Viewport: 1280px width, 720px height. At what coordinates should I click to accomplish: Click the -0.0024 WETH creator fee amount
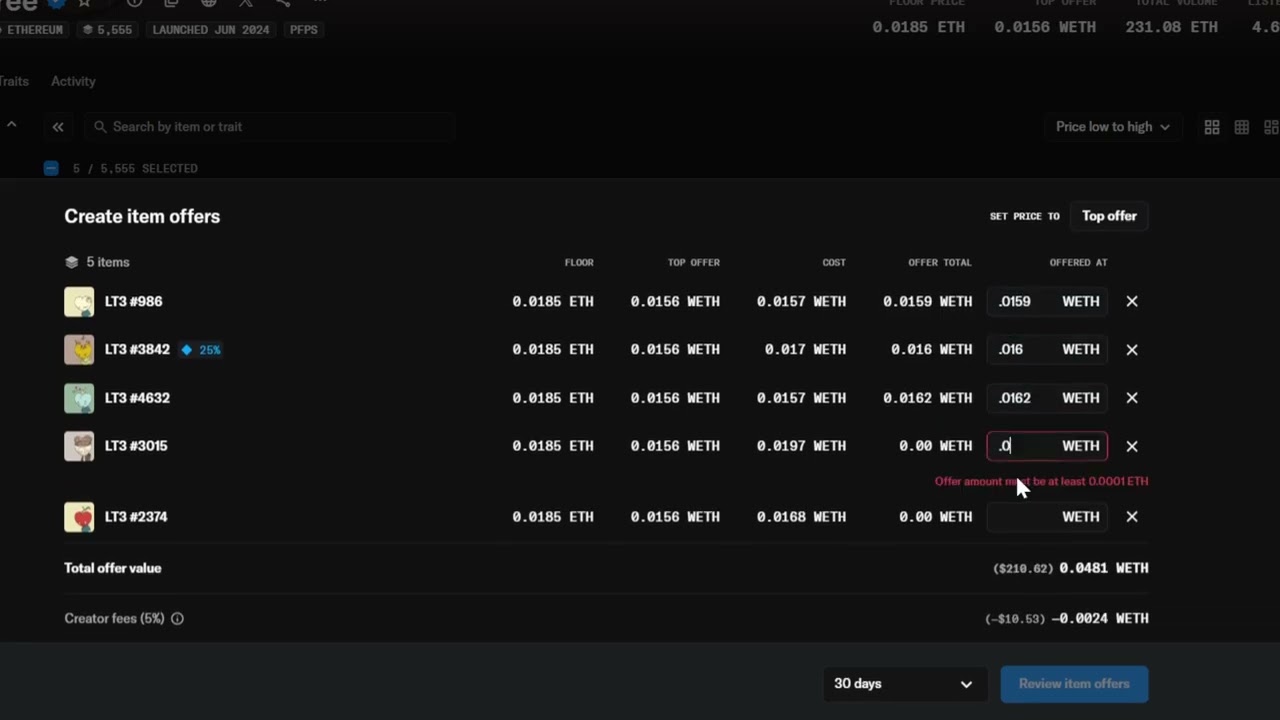tap(1099, 619)
